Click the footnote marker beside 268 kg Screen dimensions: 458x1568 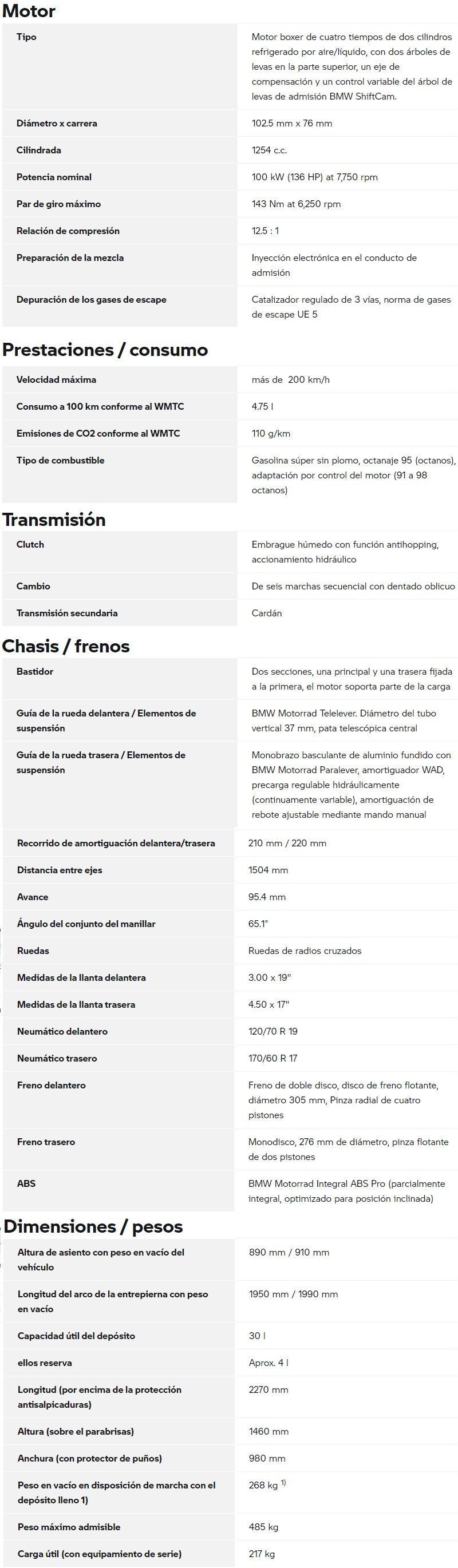point(283,1482)
